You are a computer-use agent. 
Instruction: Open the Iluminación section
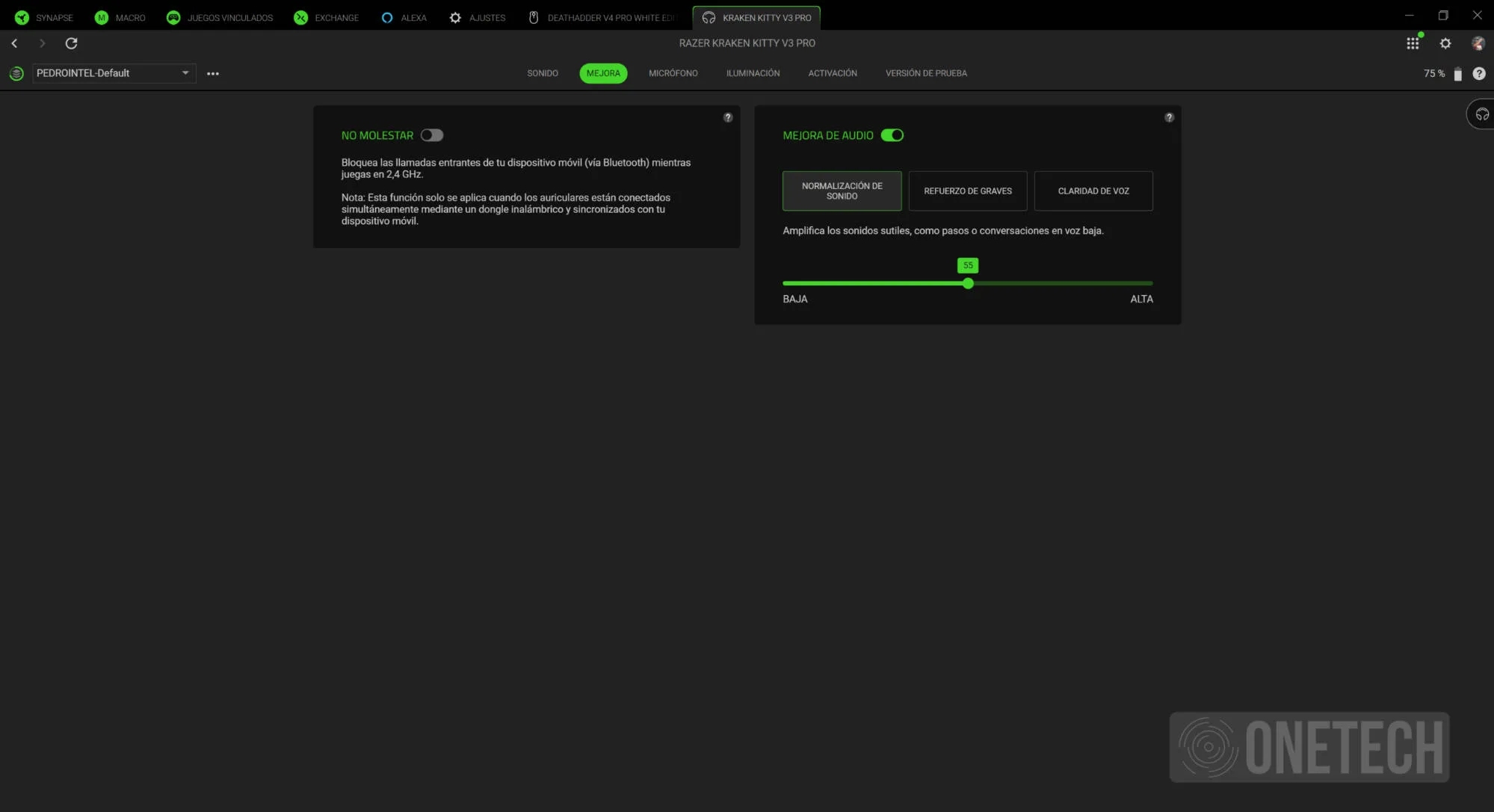(753, 73)
